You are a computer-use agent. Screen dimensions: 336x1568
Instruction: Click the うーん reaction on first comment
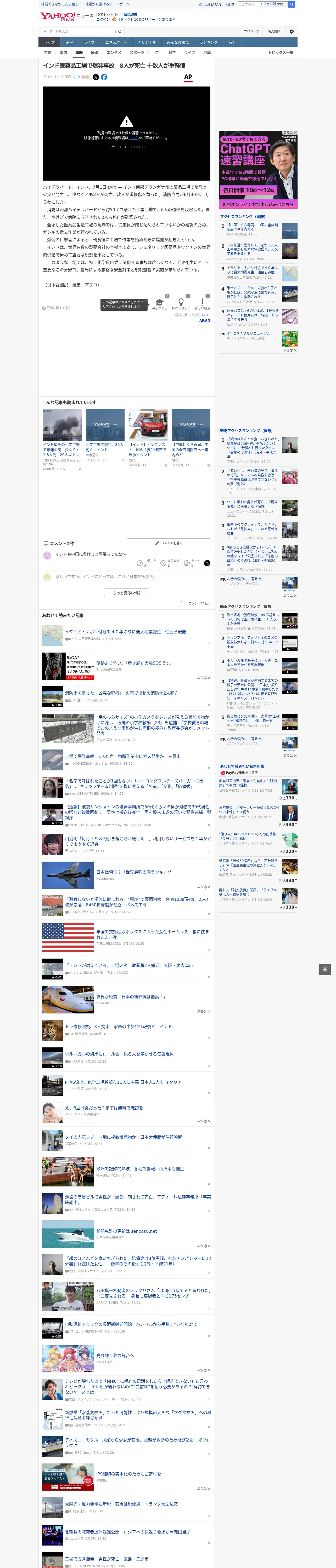(x=187, y=563)
